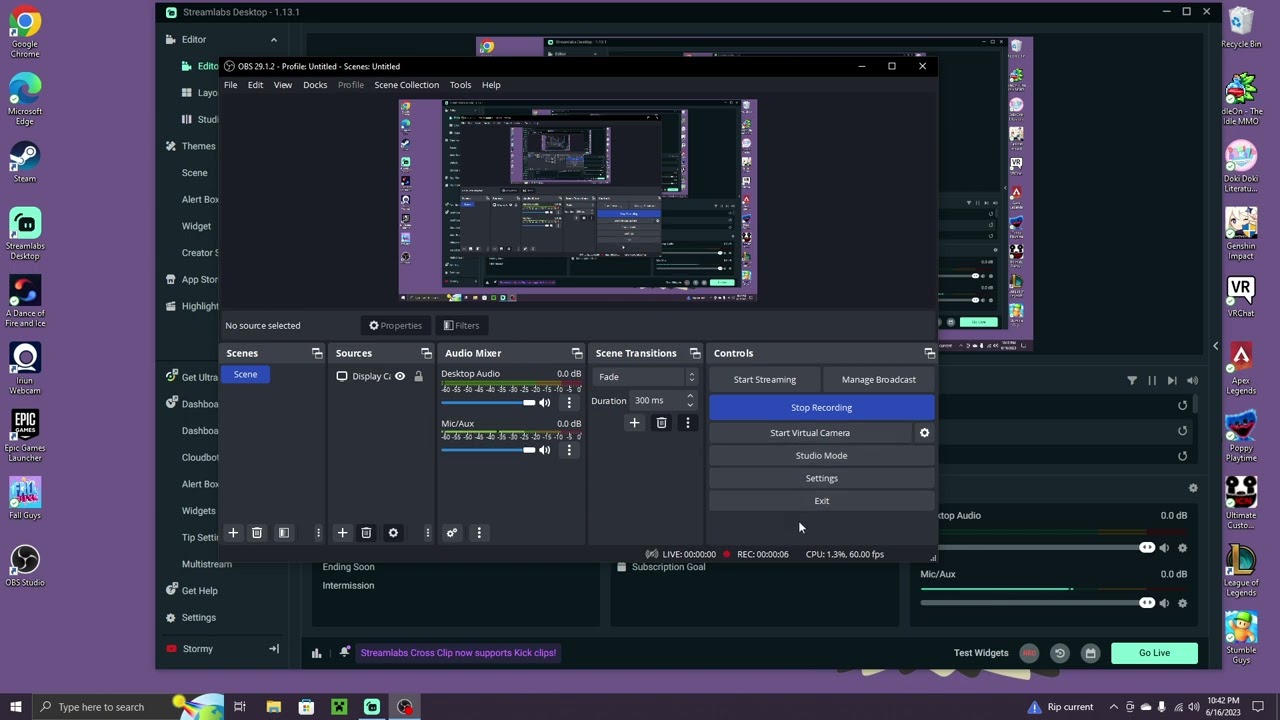
Task: Click Manage Broadcast button
Action: [x=879, y=380]
